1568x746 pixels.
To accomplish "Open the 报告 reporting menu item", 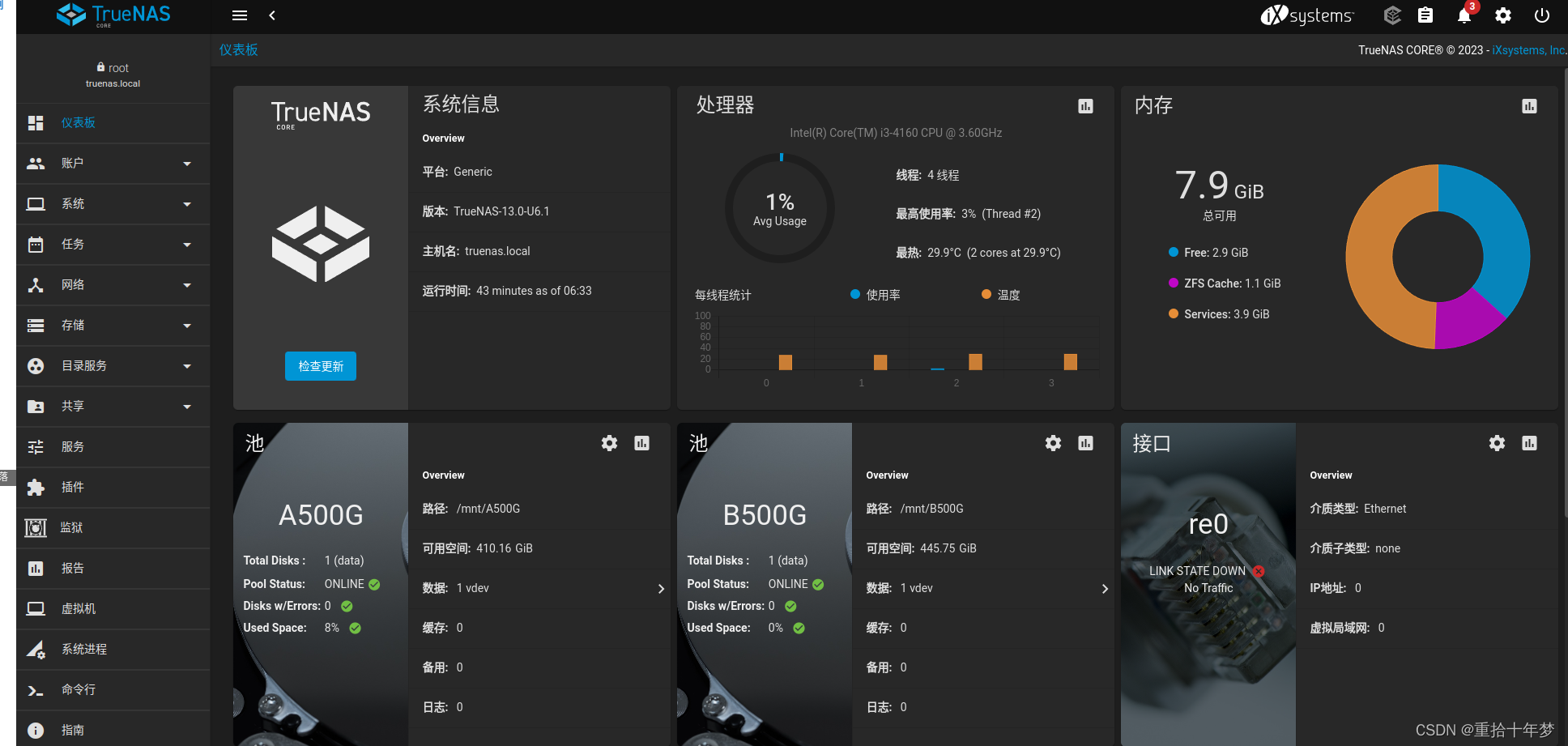I will [113, 569].
